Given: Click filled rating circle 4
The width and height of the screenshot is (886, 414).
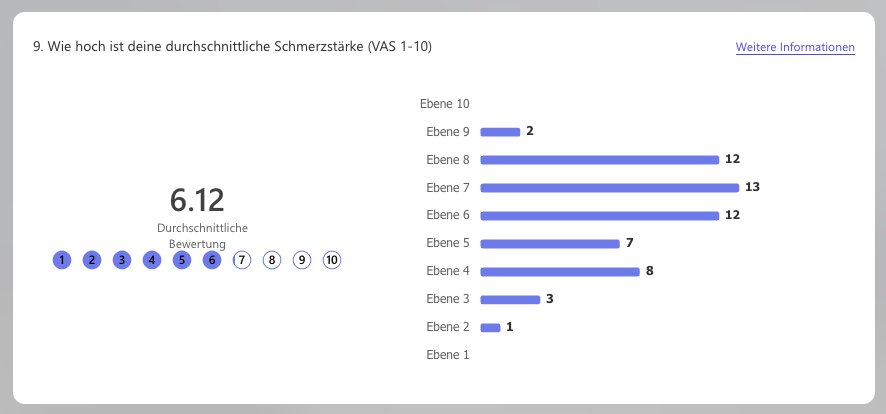Looking at the screenshot, I should (x=152, y=260).
